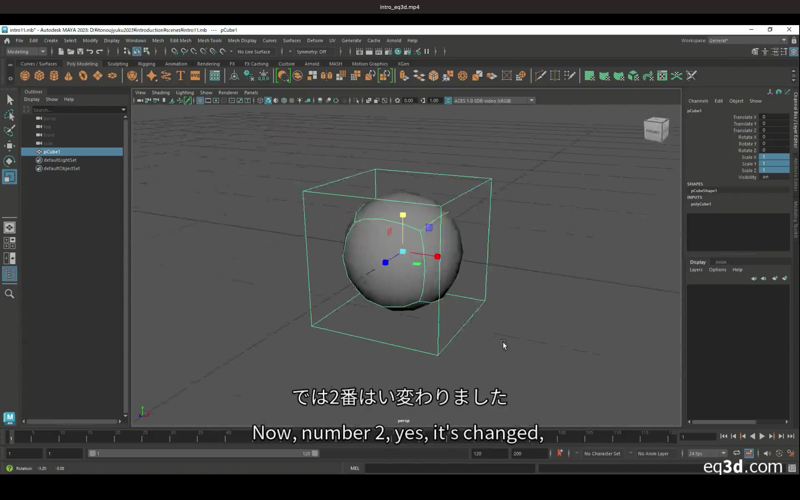Toggle the Symmetry Off option
Screen dimensions: 800x500
pyautogui.click(x=312, y=51)
